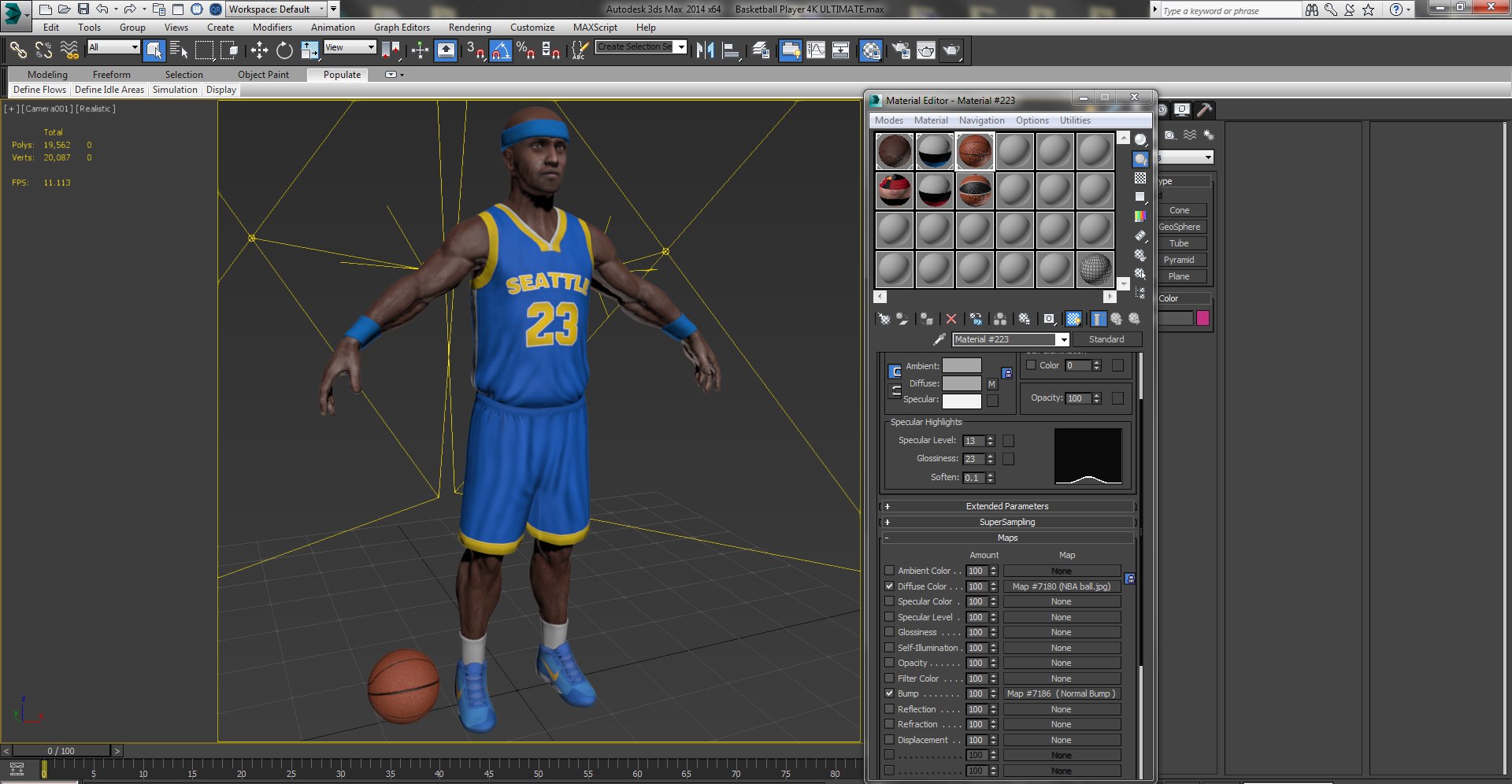Open the Align tool
The image size is (1512, 784).
tap(731, 50)
